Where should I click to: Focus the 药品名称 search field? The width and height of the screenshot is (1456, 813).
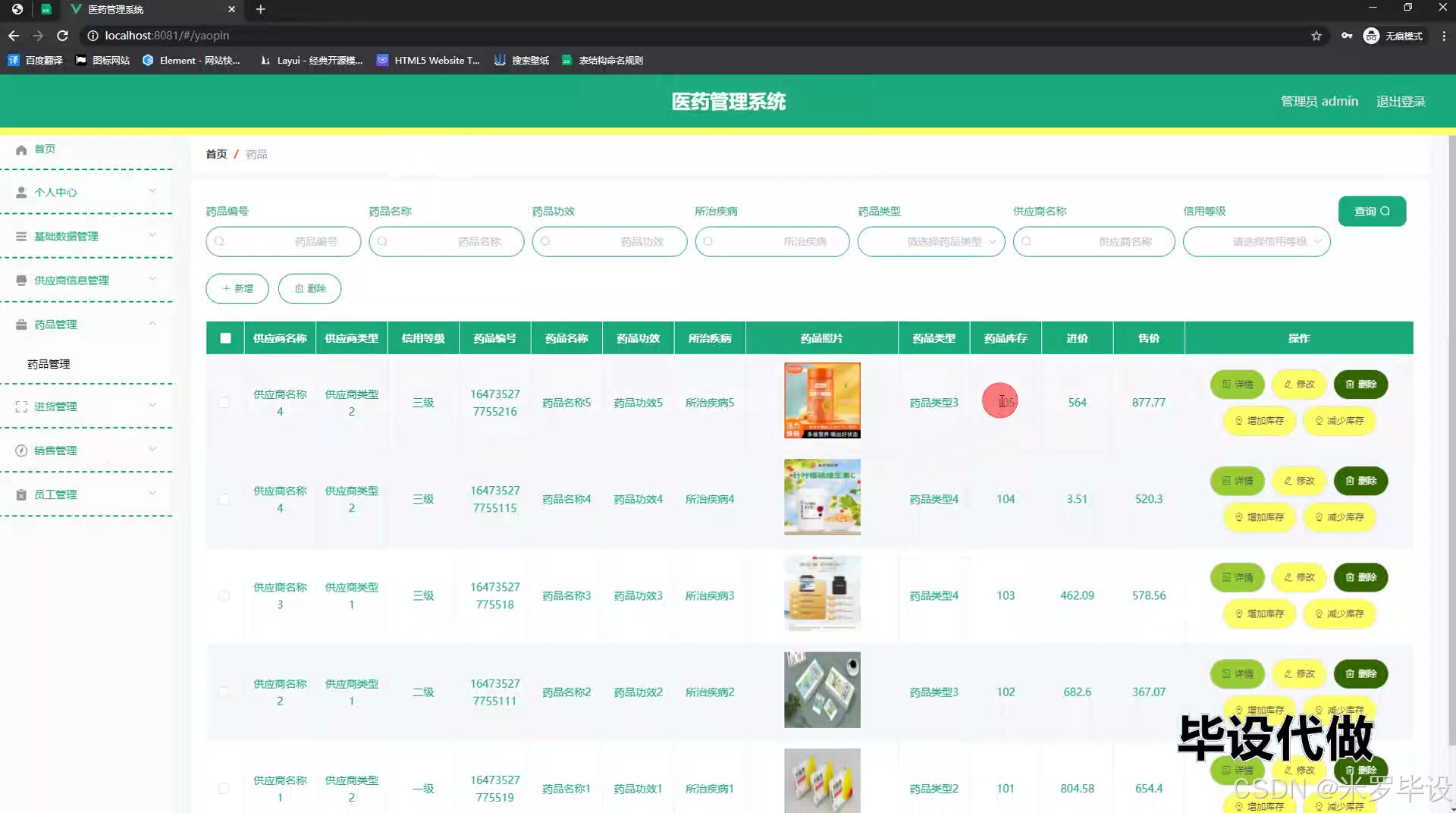447,241
